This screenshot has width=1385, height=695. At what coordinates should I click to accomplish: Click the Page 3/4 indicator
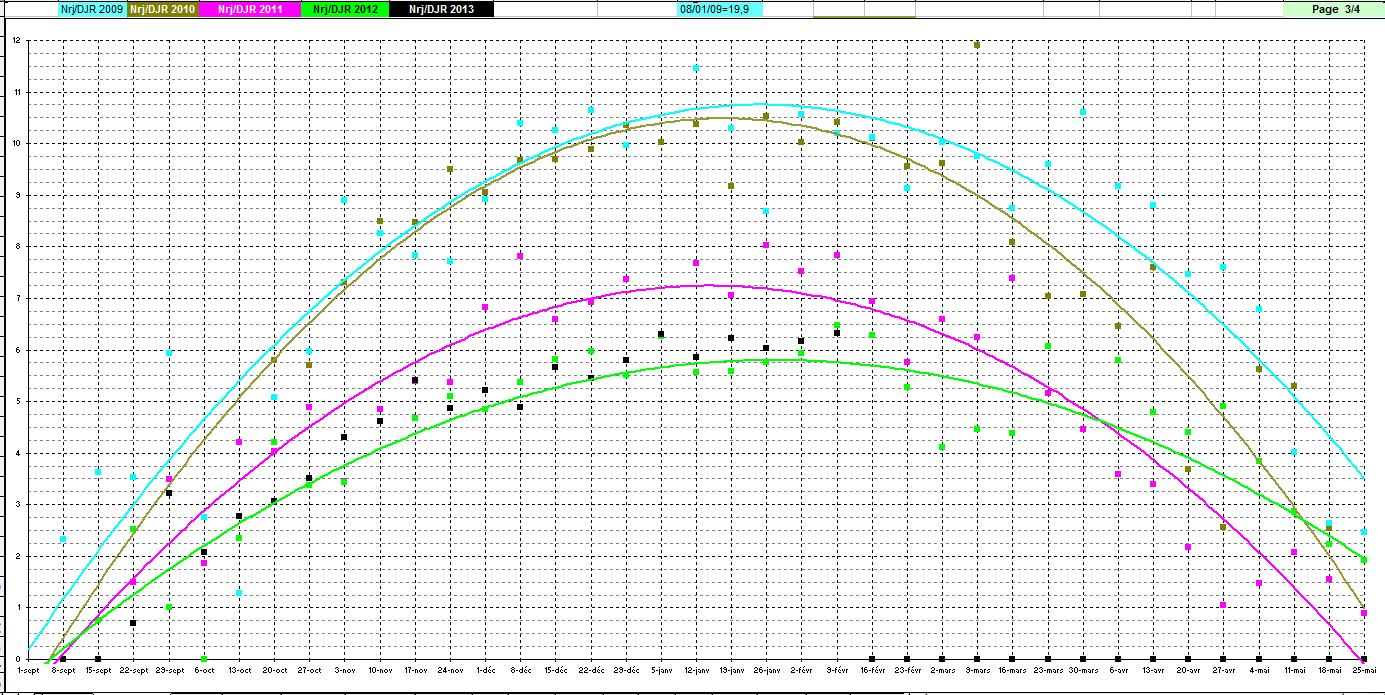pos(1336,9)
